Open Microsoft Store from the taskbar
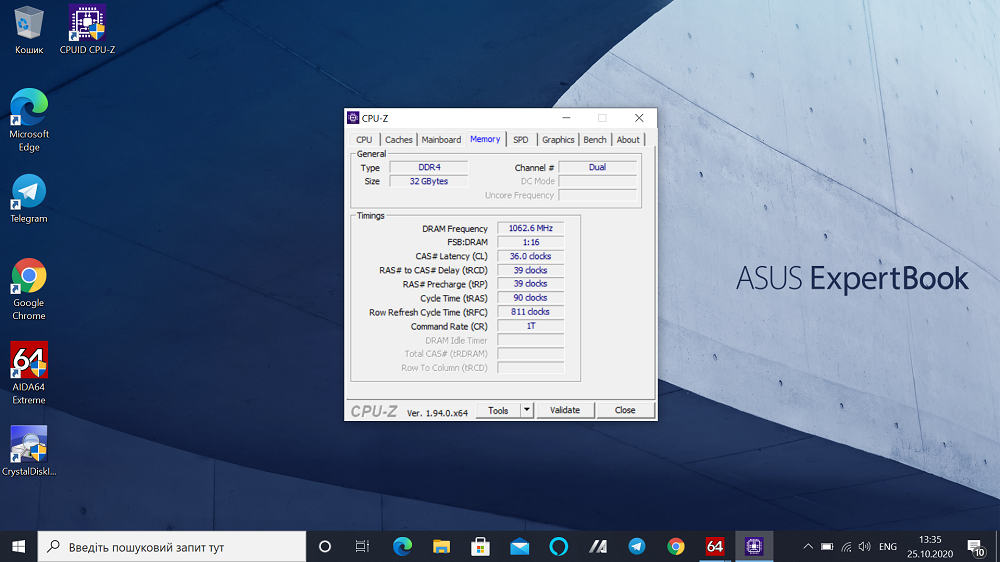This screenshot has height=562, width=1000. point(480,547)
